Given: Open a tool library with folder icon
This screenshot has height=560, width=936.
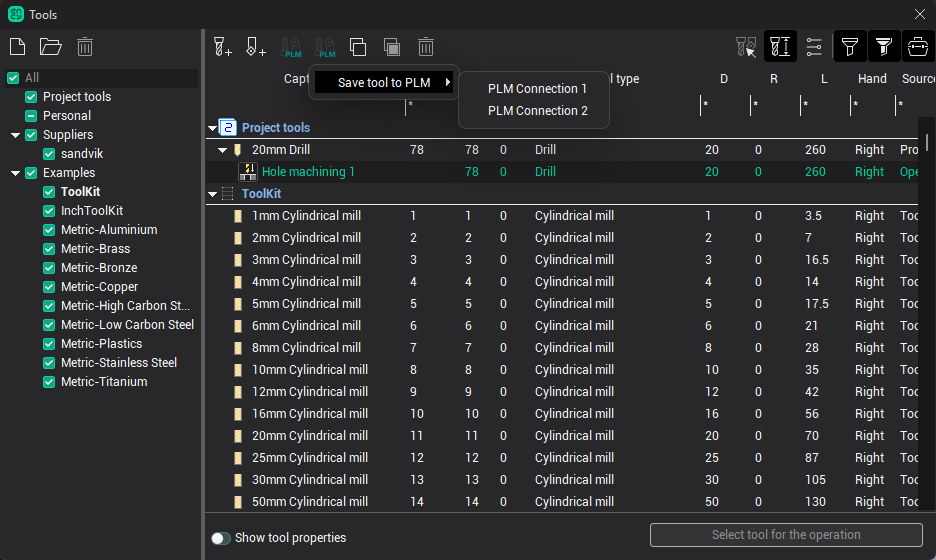Looking at the screenshot, I should (50, 46).
